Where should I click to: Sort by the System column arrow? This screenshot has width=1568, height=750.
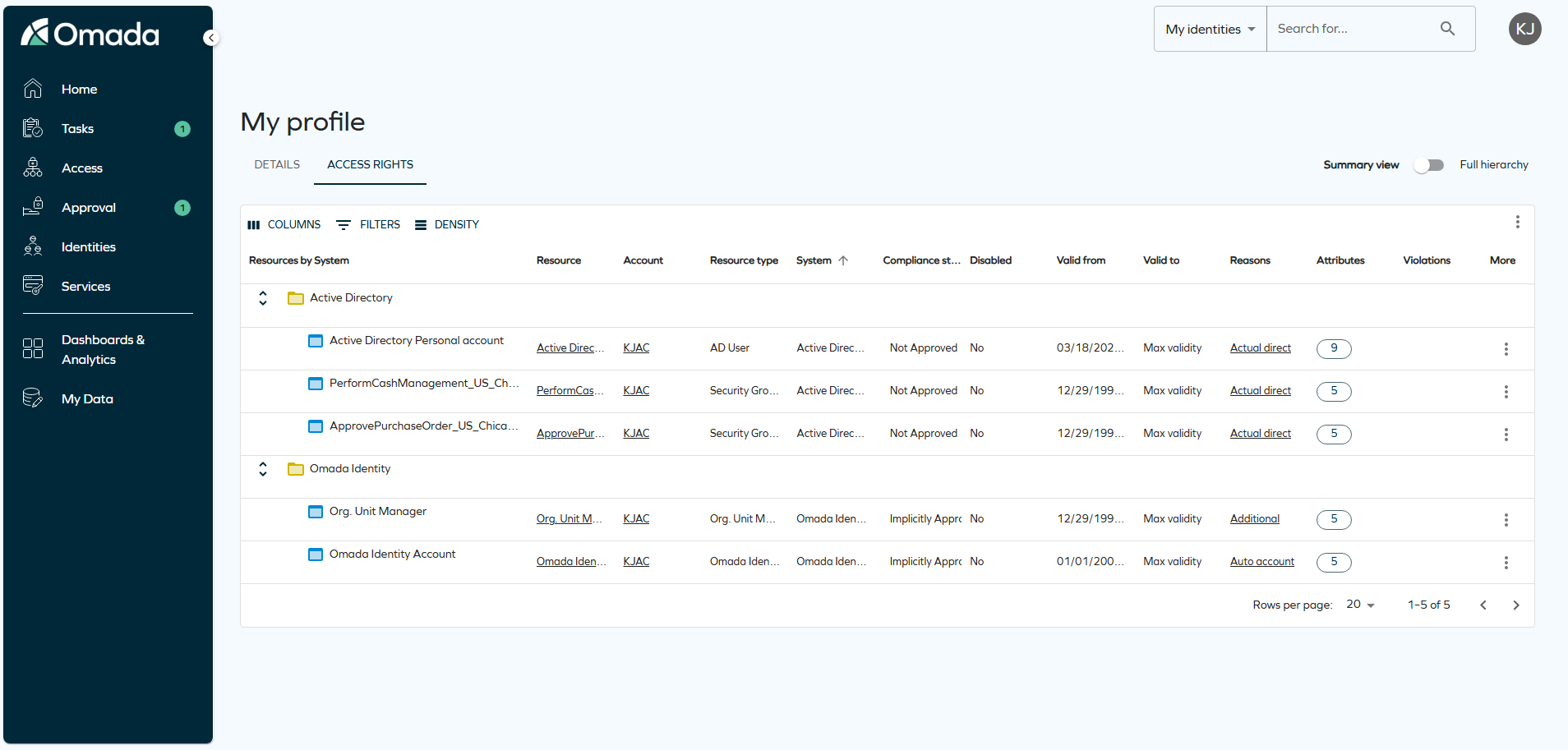[x=843, y=260]
